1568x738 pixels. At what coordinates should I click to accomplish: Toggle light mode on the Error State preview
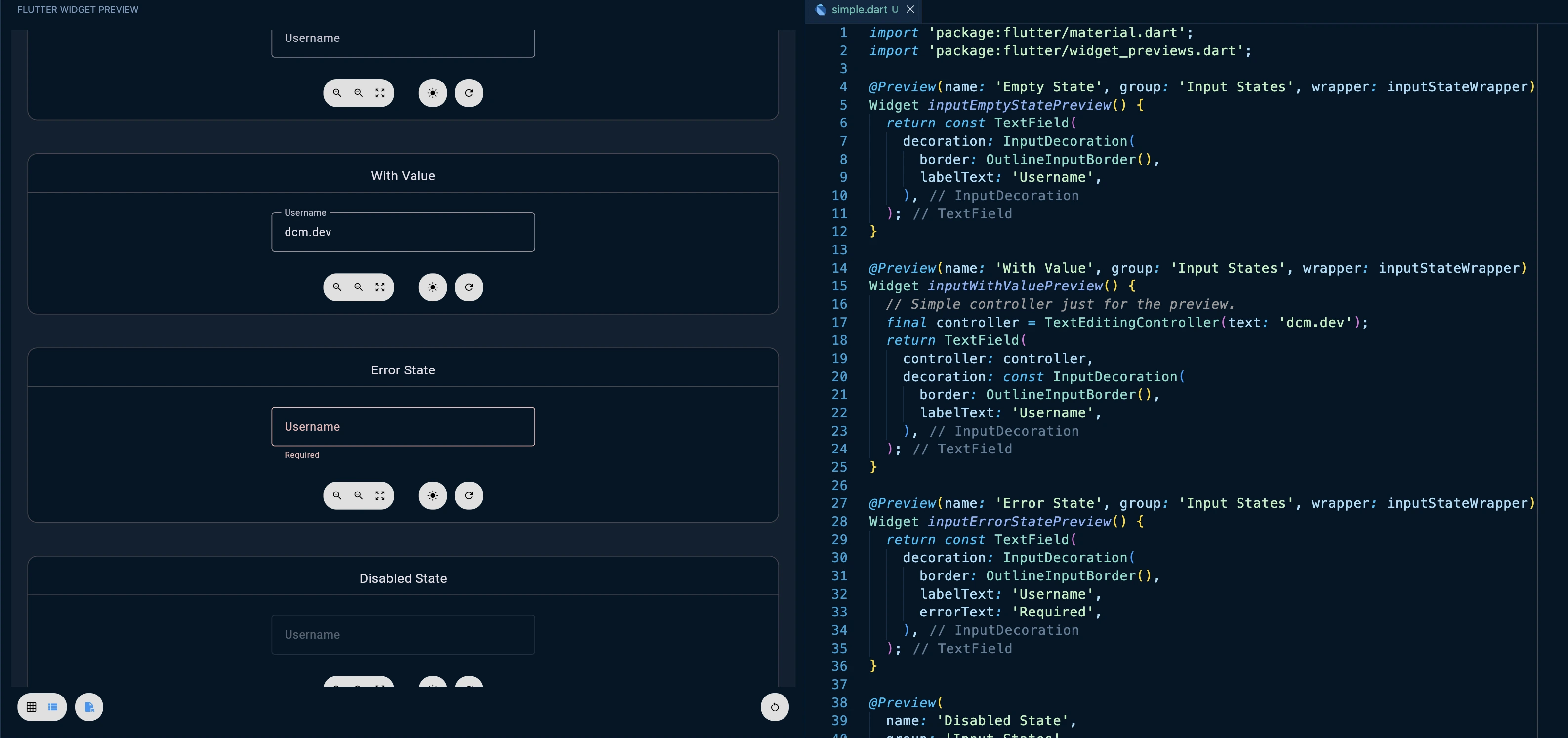point(432,495)
